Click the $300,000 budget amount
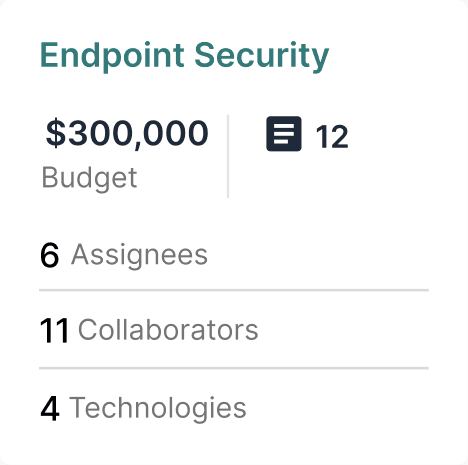Image resolution: width=468 pixels, height=465 pixels. pyautogui.click(x=127, y=133)
